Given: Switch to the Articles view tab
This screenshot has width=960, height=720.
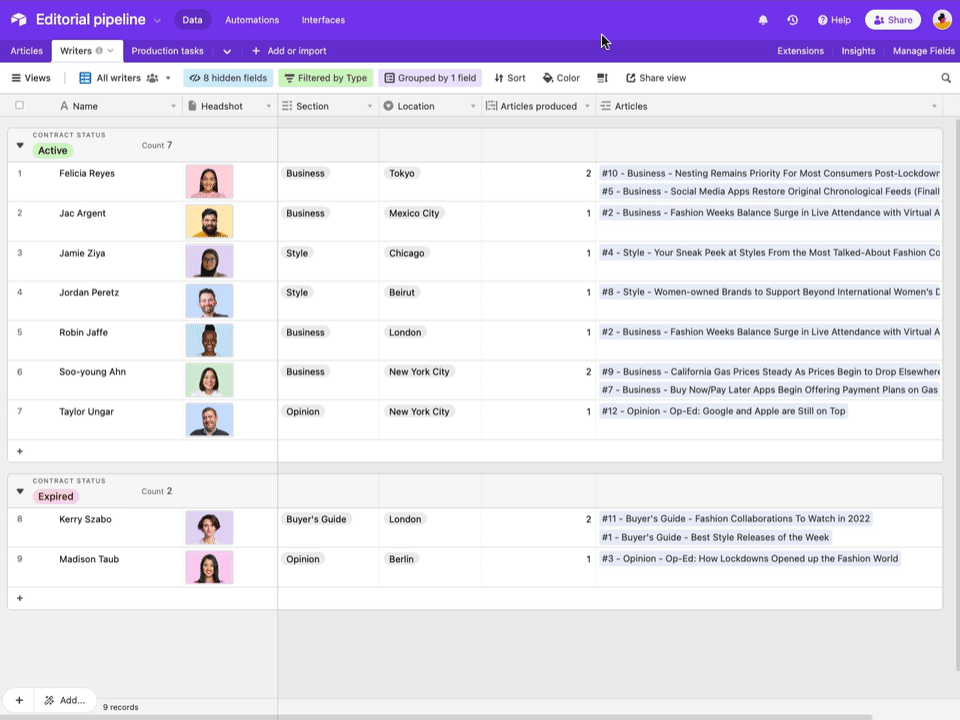Looking at the screenshot, I should tap(25, 51).
